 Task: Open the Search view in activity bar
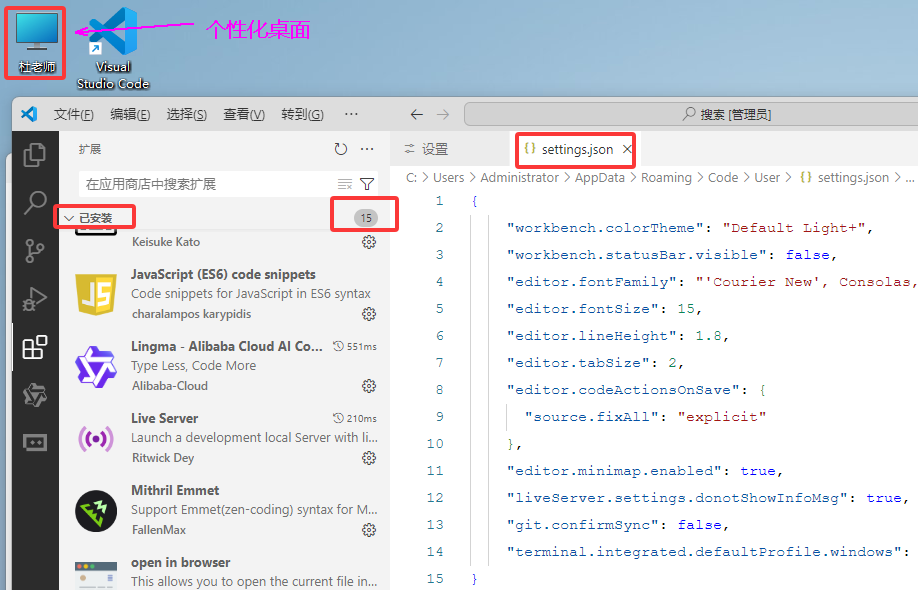[35, 203]
